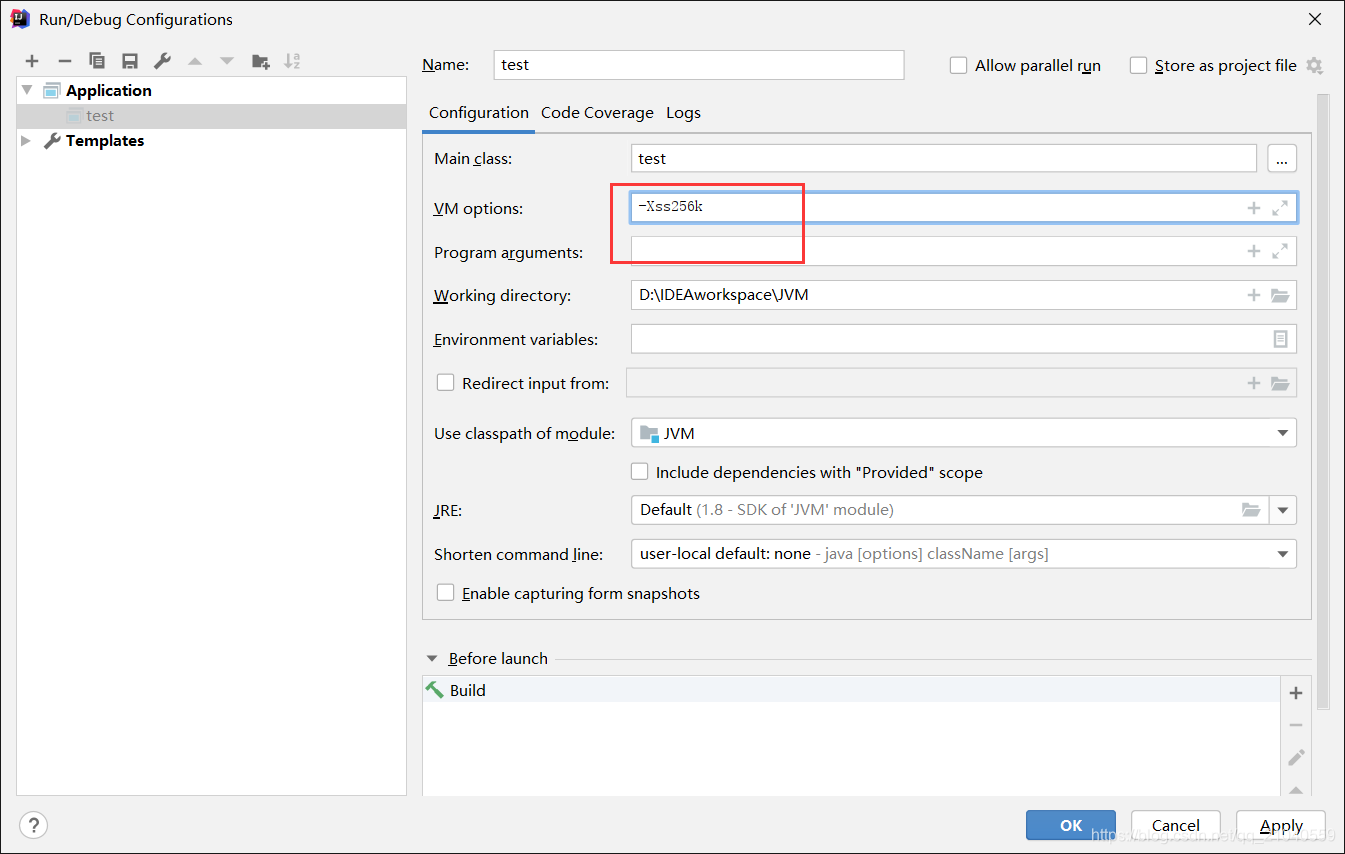Copy the configuration using the duplicate icon

(97, 62)
